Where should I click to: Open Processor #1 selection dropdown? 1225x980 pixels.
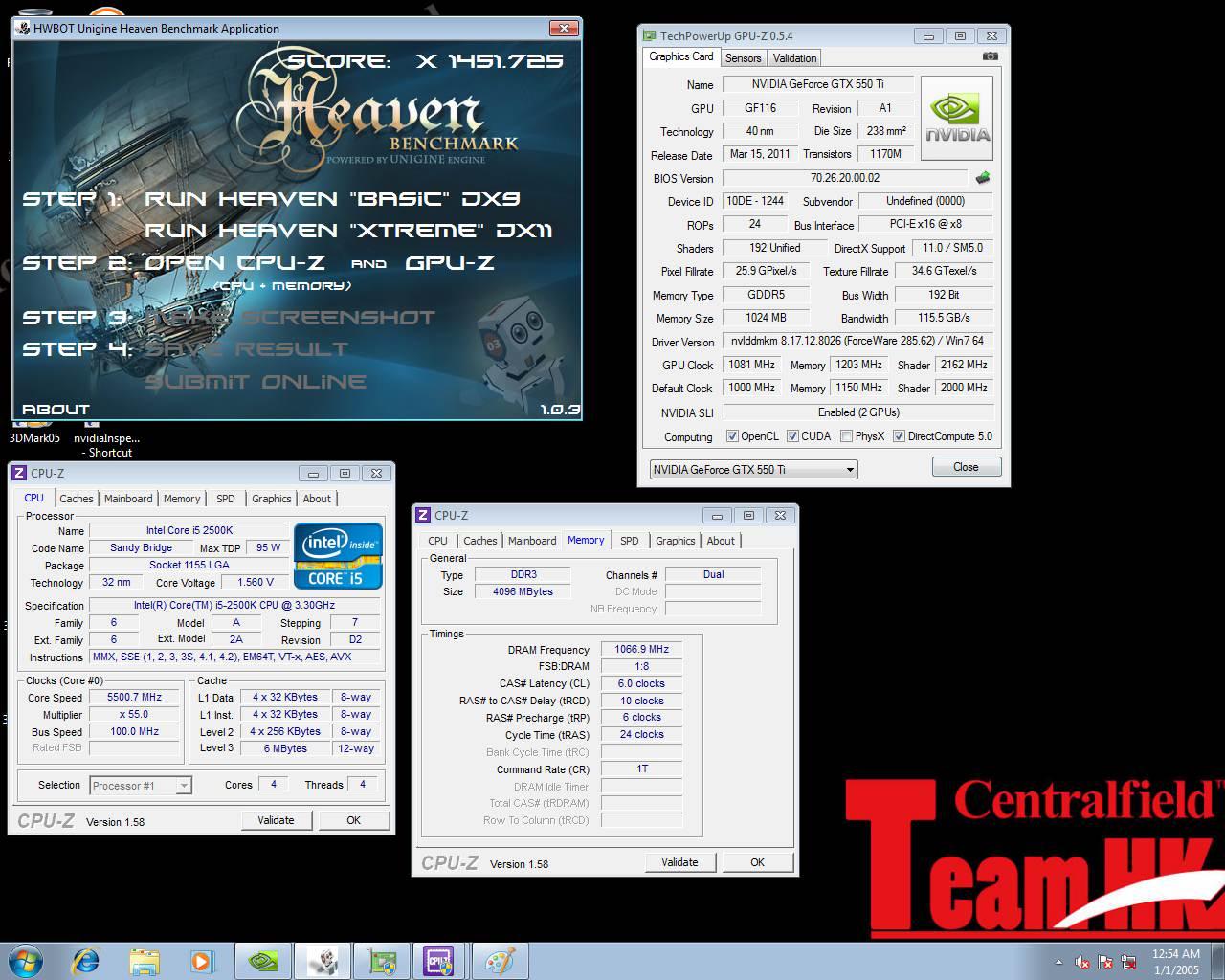(141, 786)
